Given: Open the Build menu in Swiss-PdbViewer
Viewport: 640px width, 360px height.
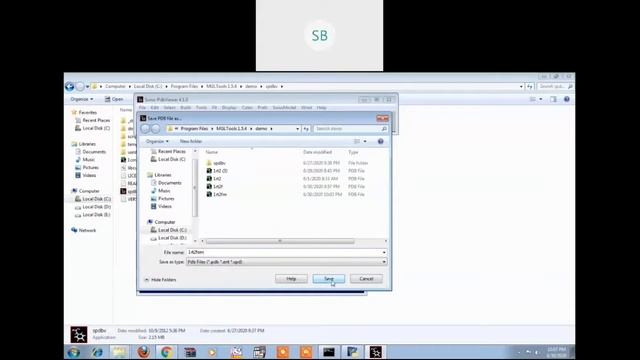Looking at the screenshot, I should pos(186,108).
